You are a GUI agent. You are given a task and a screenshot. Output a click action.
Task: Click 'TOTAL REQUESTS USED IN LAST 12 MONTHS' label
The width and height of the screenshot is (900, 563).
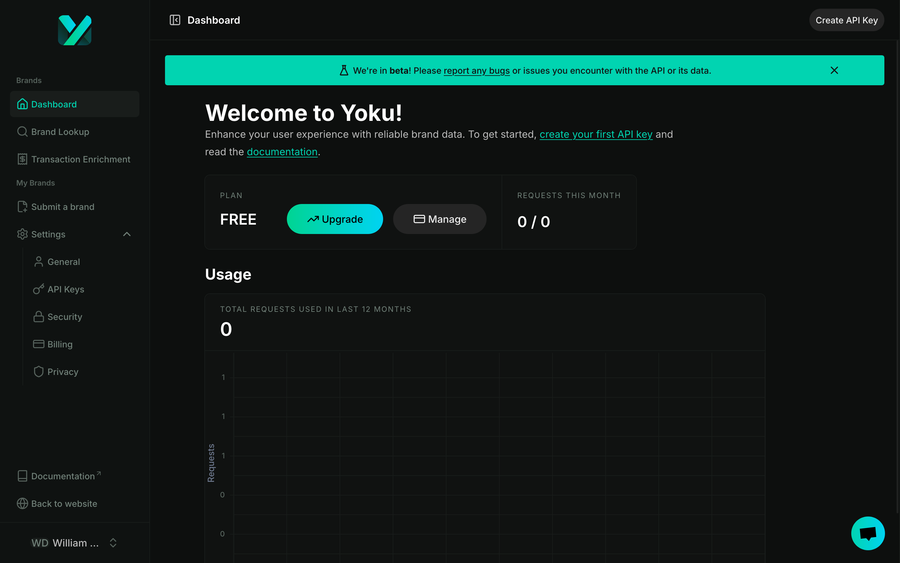click(x=316, y=309)
